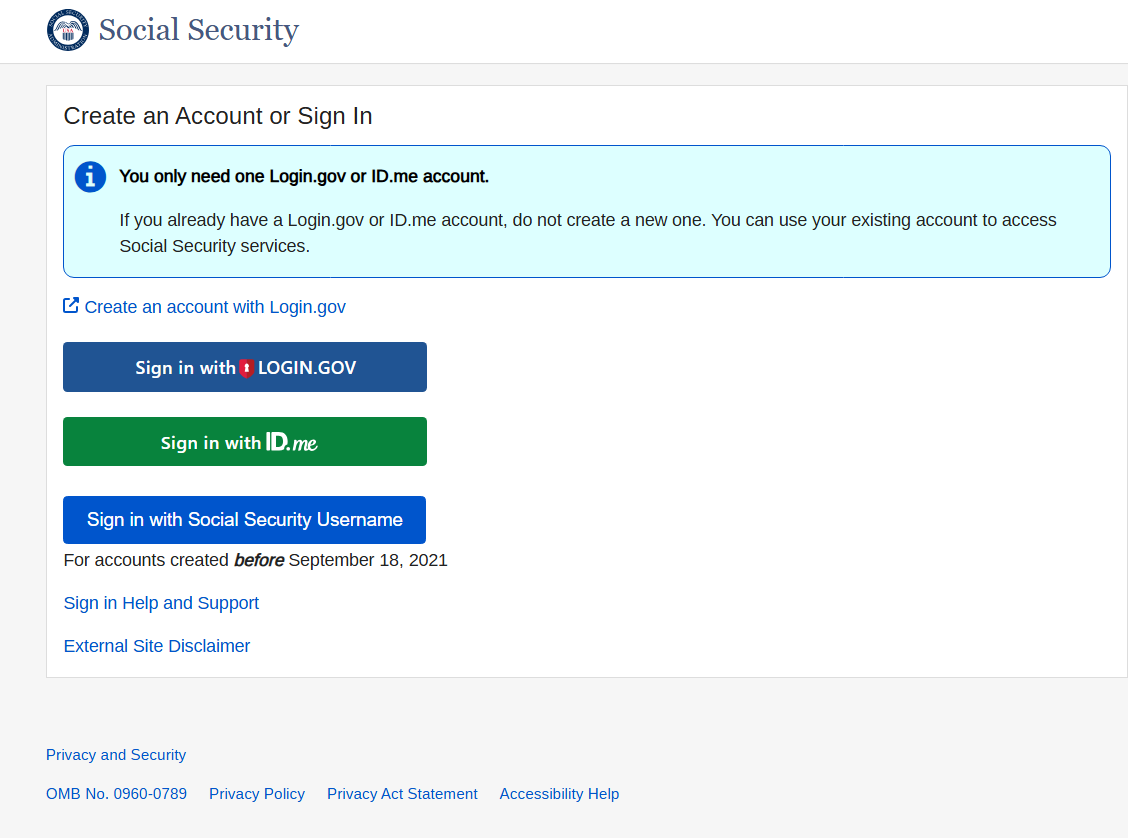Screen dimensions: 1128x838
Task: Click the red Login.gov shield icon
Action: [246, 368]
